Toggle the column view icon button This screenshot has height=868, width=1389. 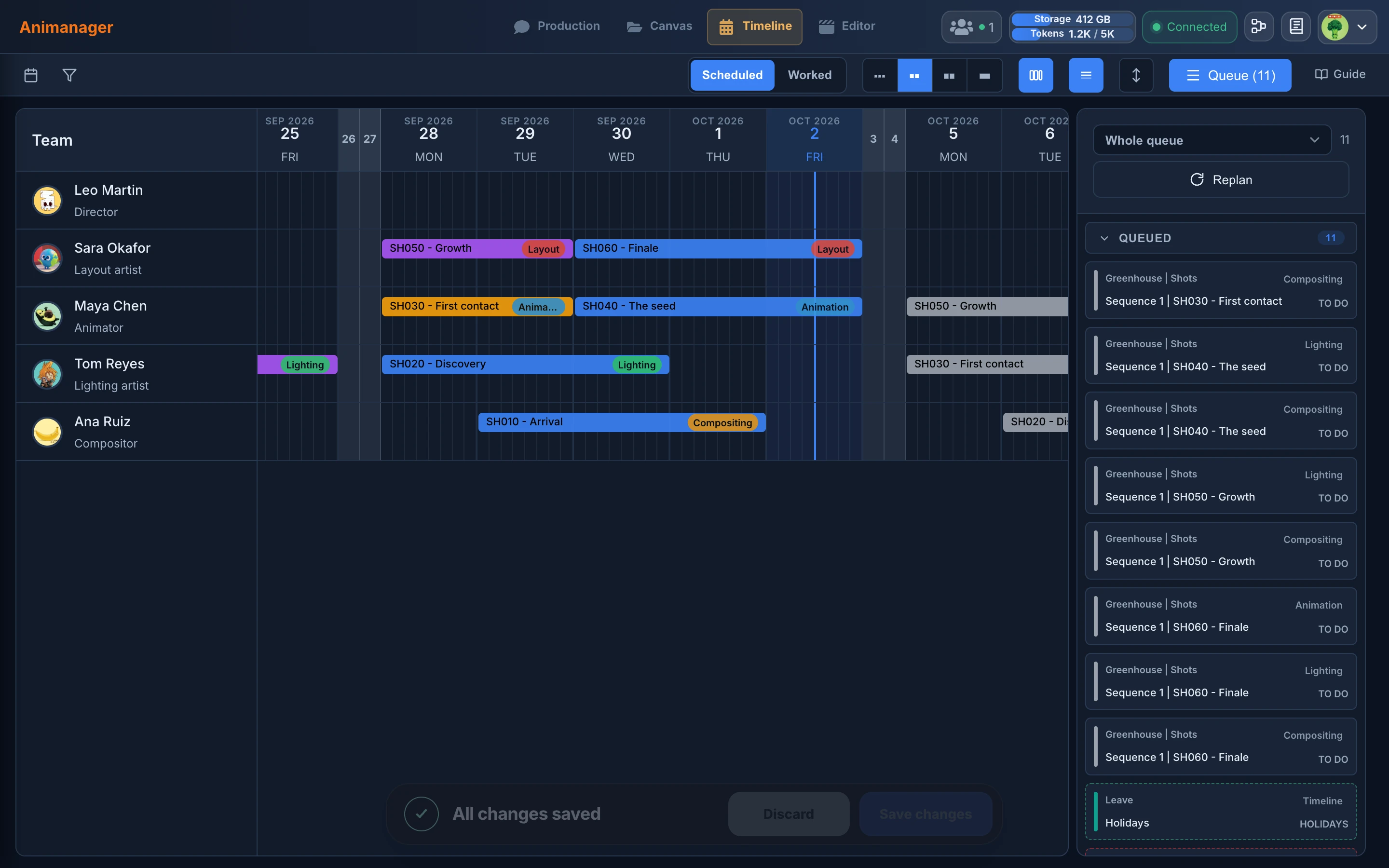[1035, 75]
